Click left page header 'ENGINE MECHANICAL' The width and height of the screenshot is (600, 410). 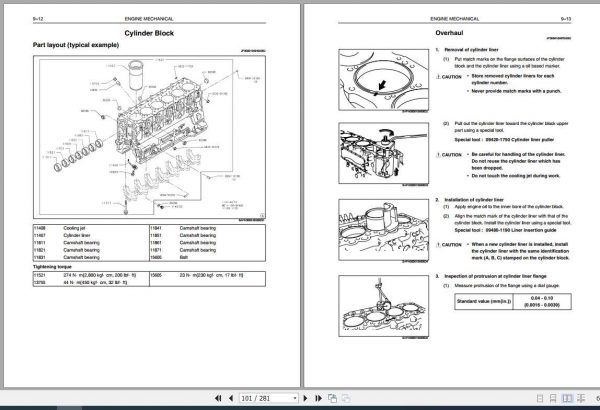(x=149, y=19)
